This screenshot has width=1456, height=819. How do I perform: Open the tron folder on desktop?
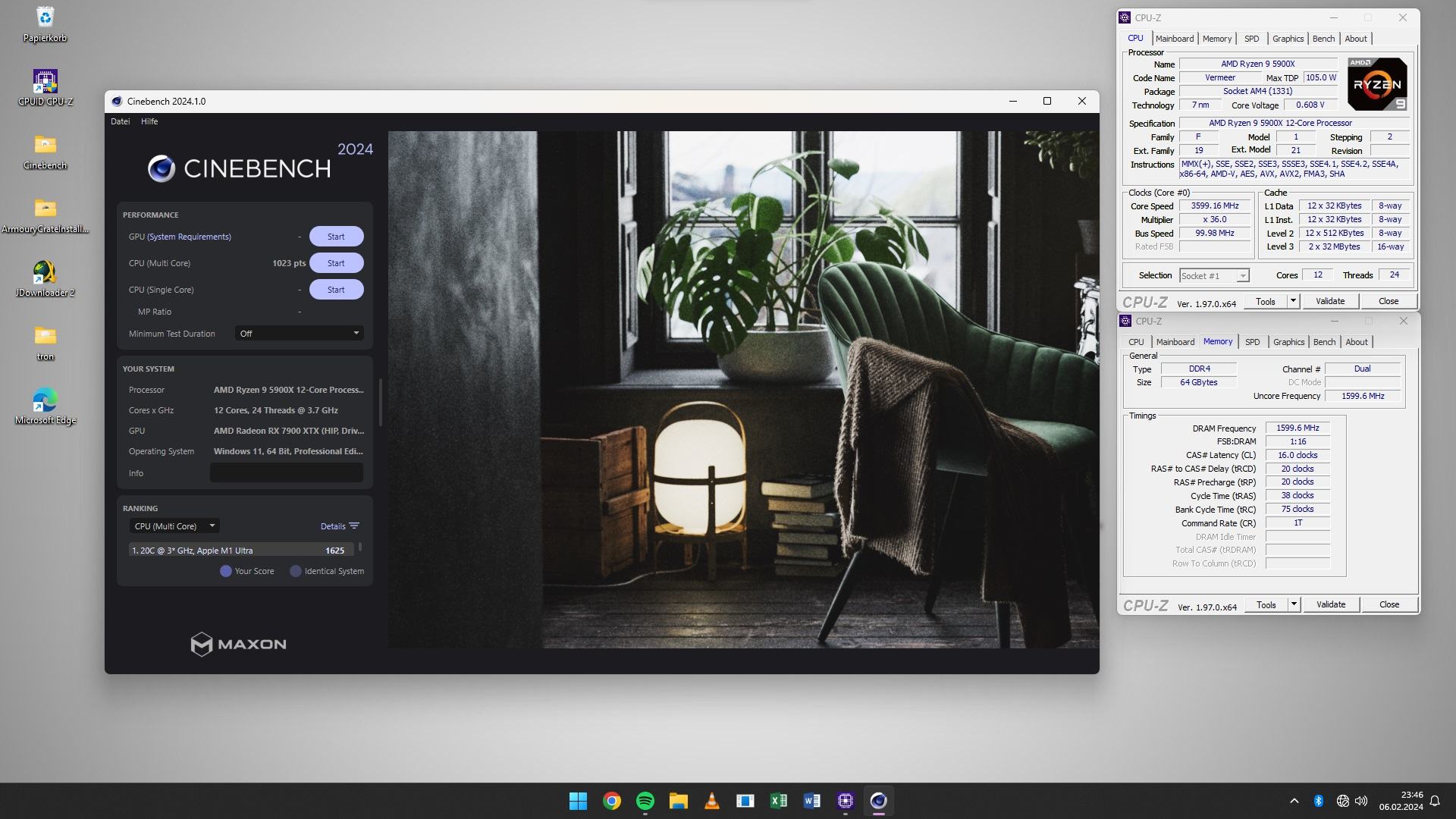(45, 343)
